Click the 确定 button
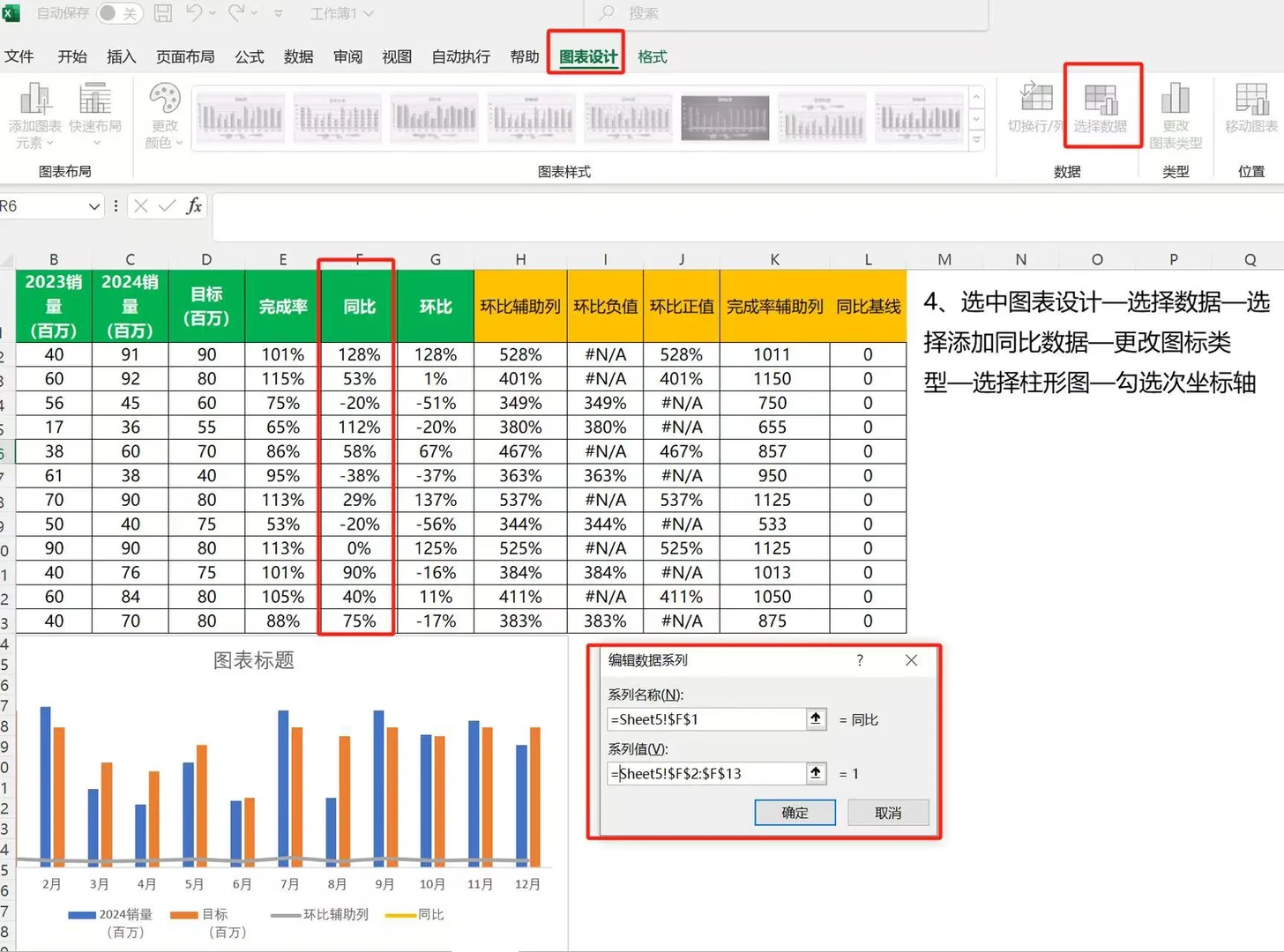 [x=795, y=813]
